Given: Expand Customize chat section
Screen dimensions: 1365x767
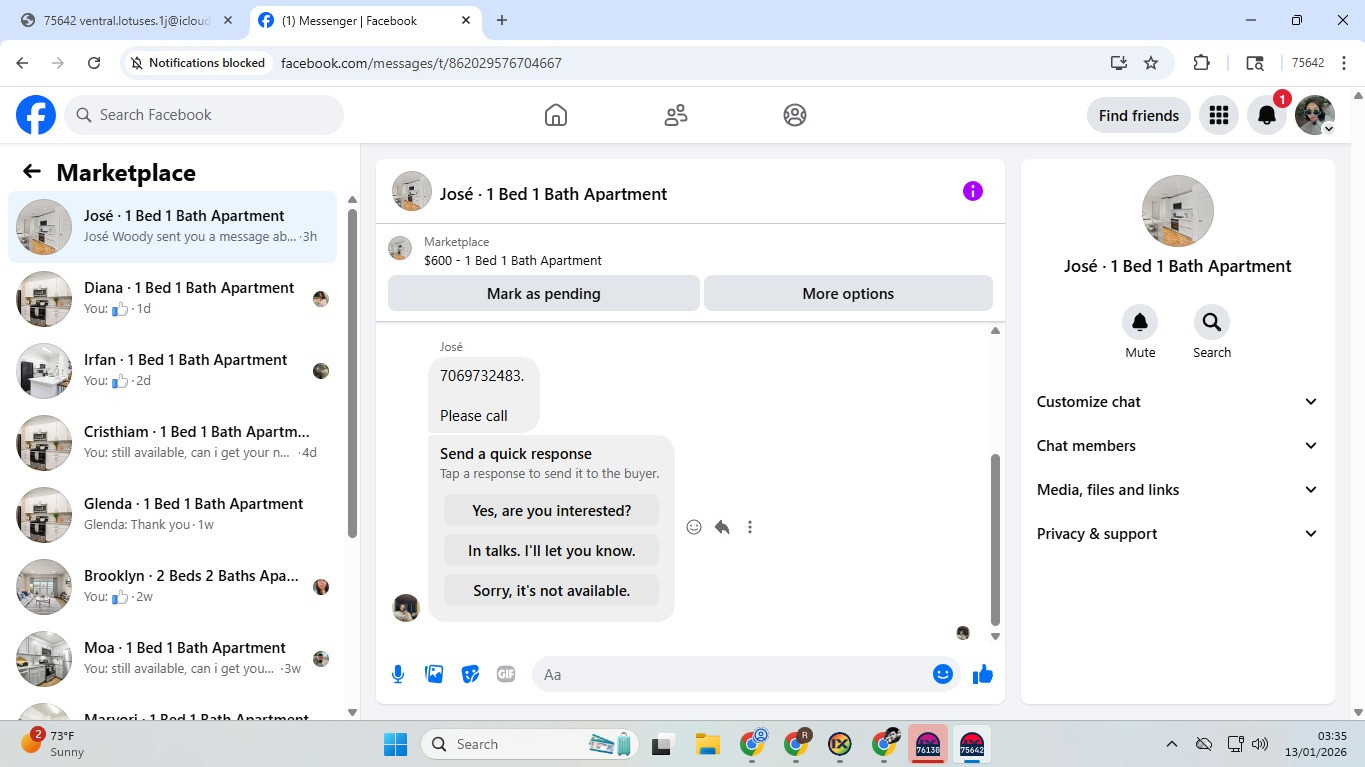Looking at the screenshot, I should pos(1178,402).
